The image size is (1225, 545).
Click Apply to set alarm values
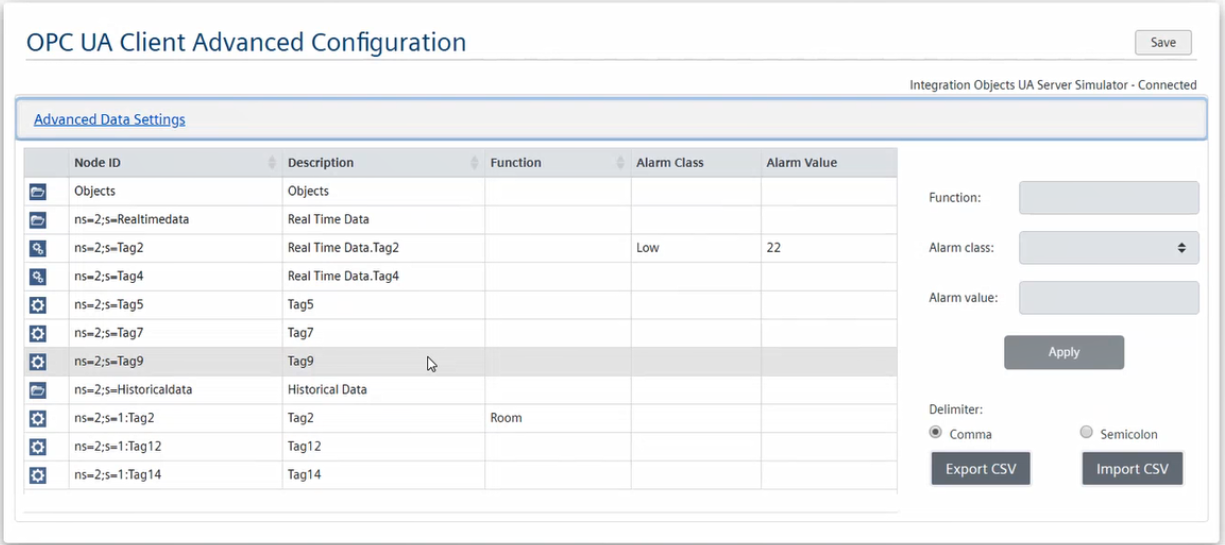pos(1064,352)
